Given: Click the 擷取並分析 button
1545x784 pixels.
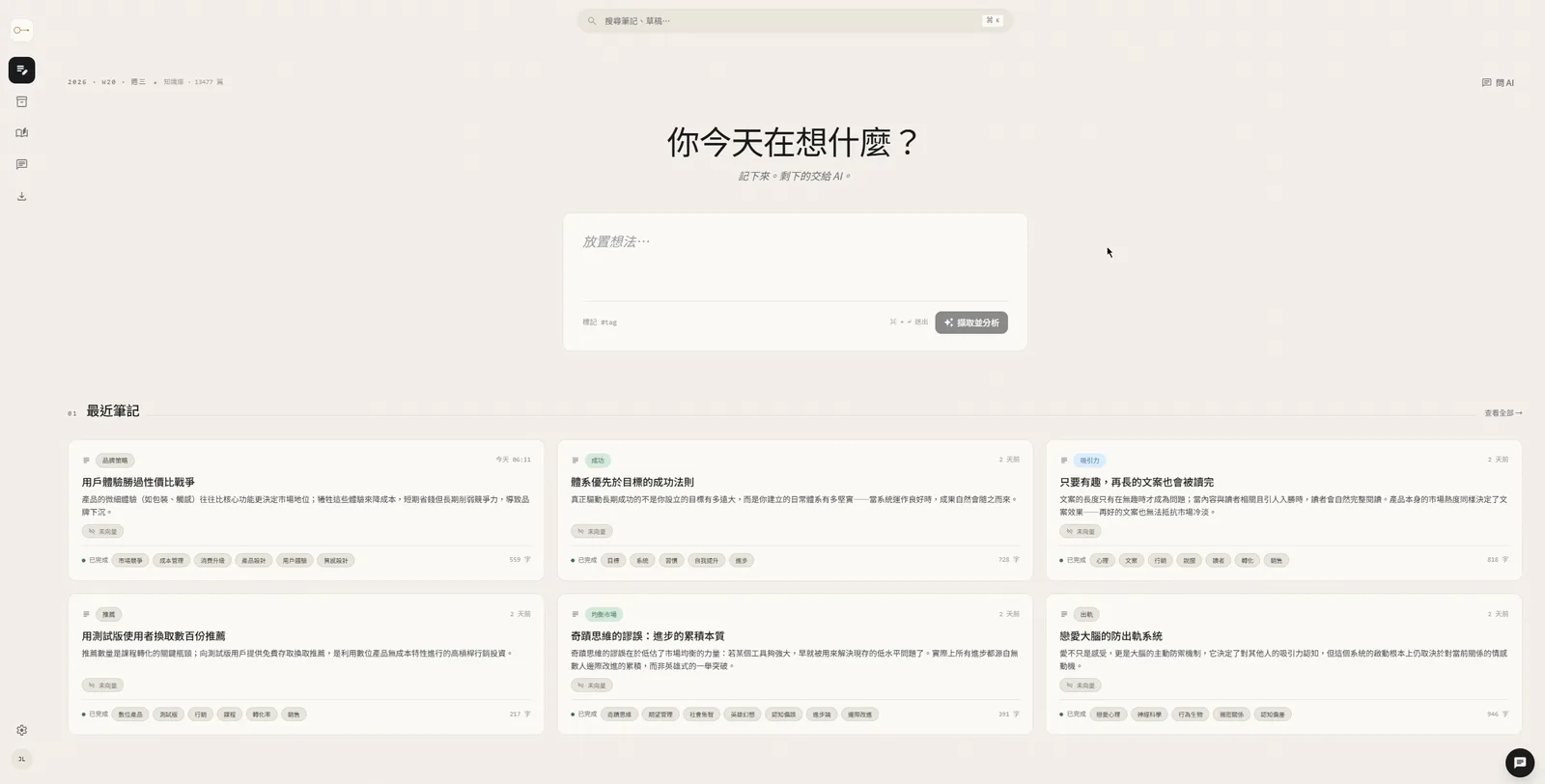Looking at the screenshot, I should click(x=971, y=322).
